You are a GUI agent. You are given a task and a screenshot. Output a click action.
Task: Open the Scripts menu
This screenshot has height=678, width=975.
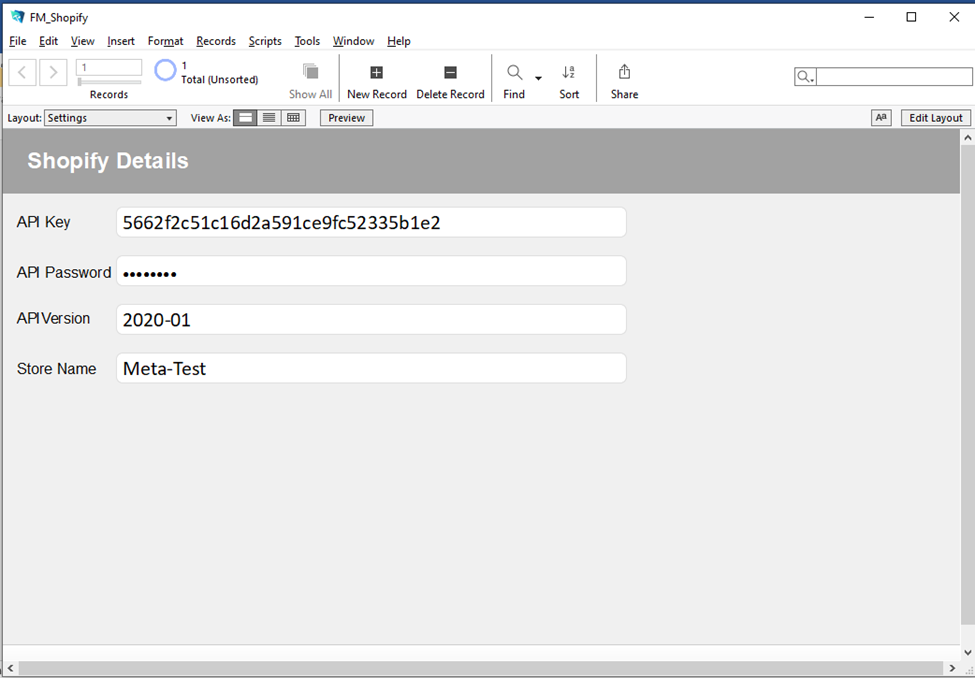pos(265,41)
